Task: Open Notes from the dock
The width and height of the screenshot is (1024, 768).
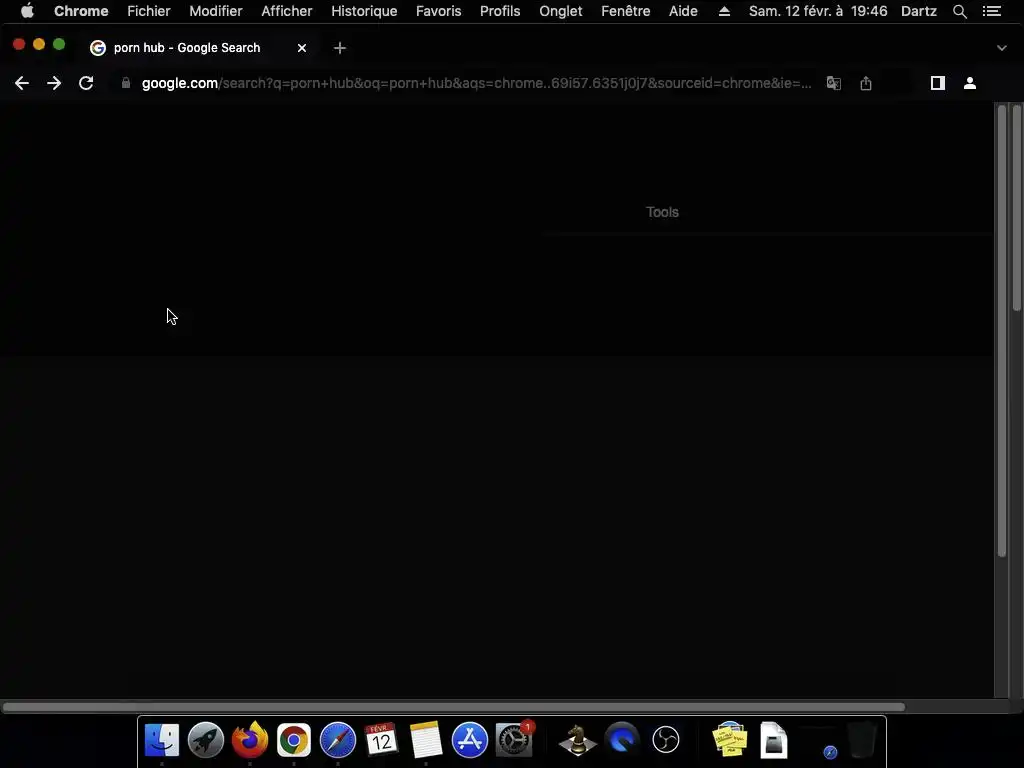Action: click(426, 741)
